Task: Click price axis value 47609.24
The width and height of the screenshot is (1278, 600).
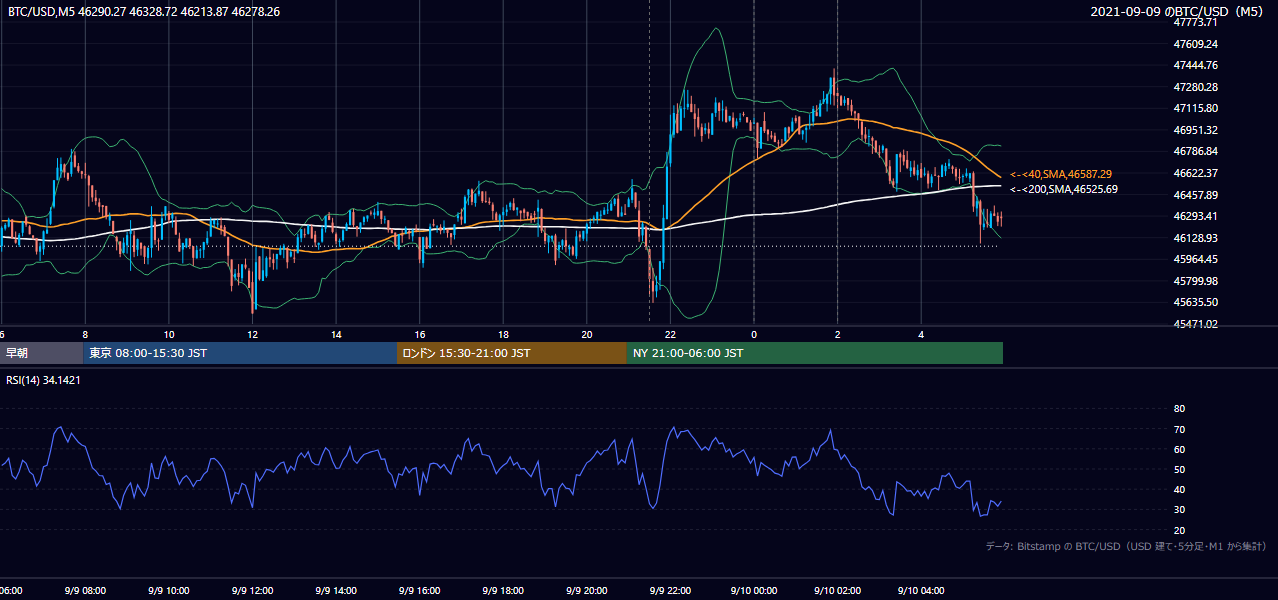Action: click(1196, 44)
